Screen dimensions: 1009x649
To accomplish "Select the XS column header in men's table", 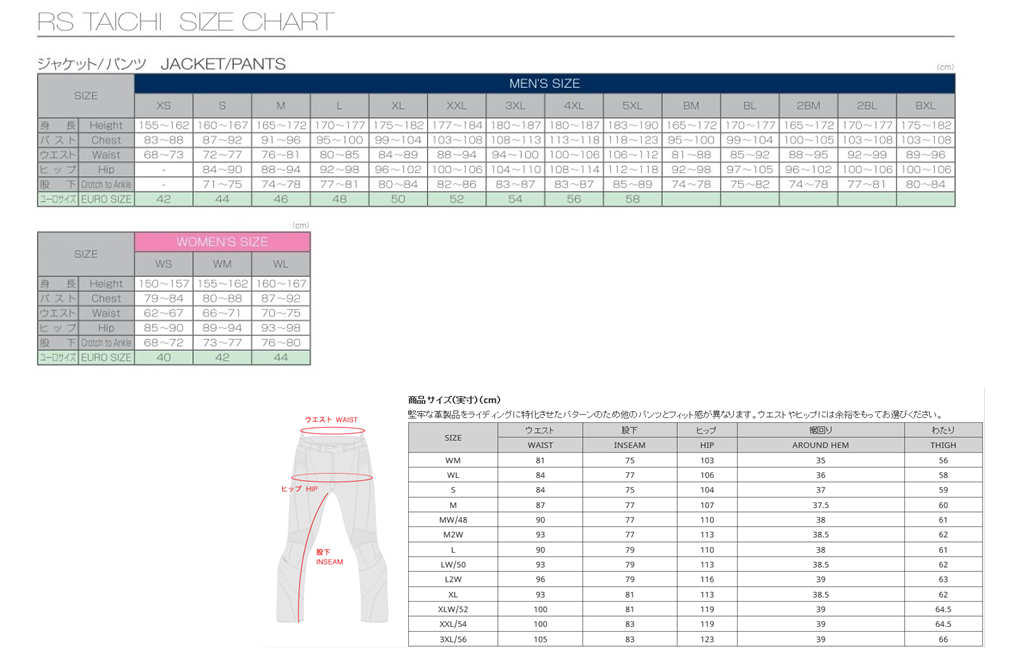I will click(x=163, y=105).
